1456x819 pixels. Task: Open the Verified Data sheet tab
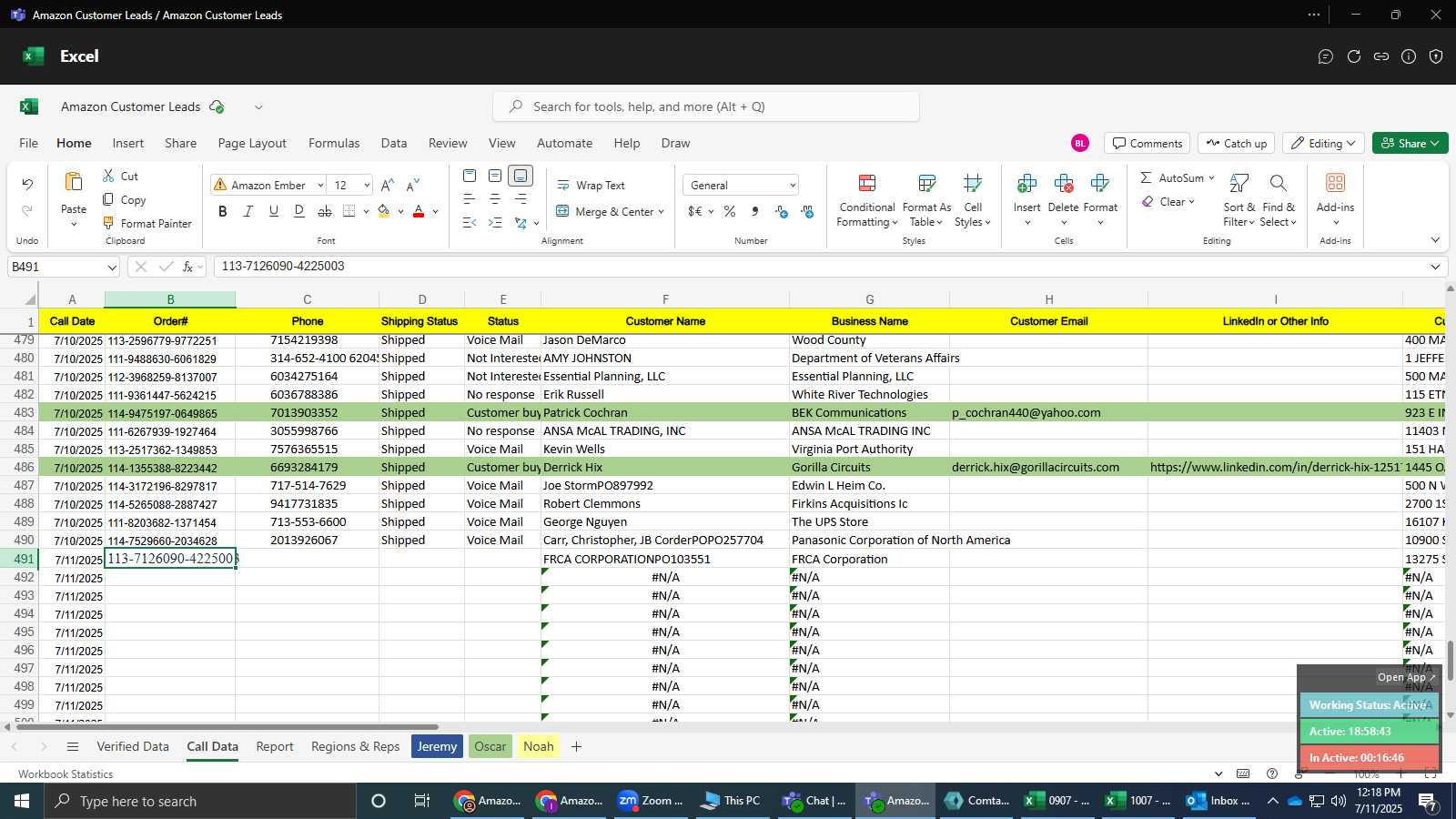pyautogui.click(x=133, y=746)
